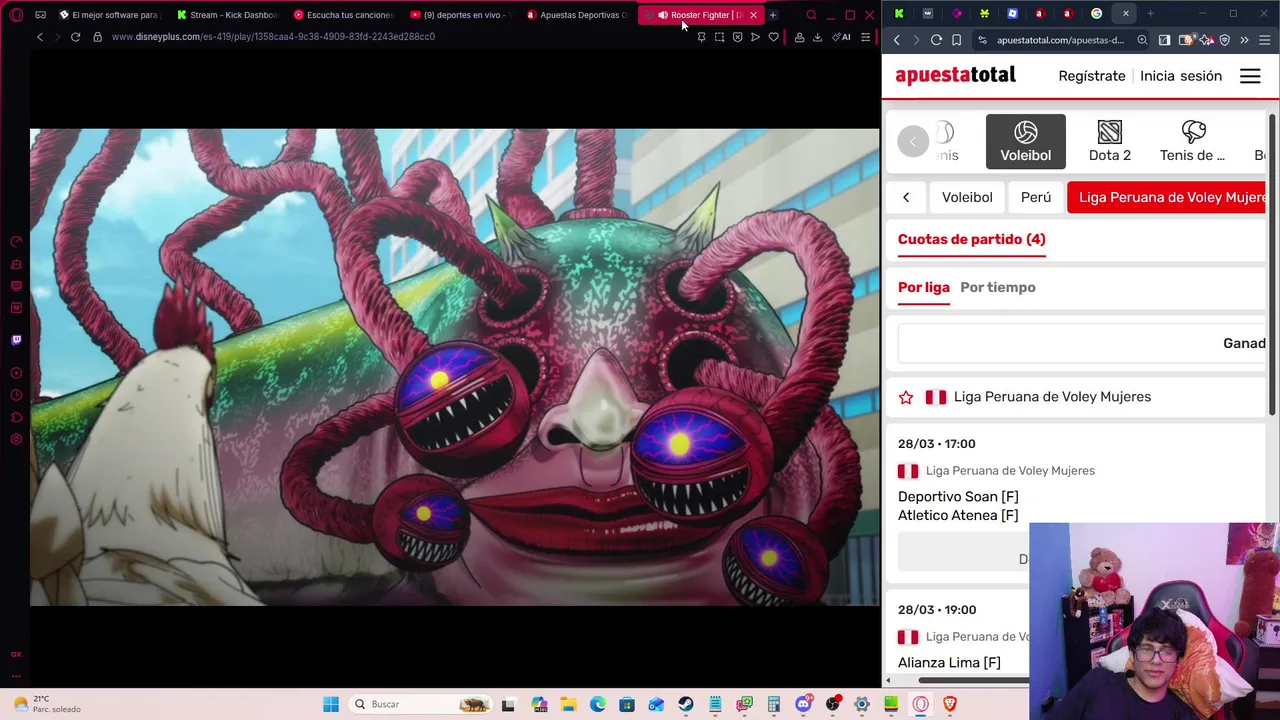
Task: Select the Dota 2 sport icon
Action: pyautogui.click(x=1109, y=141)
